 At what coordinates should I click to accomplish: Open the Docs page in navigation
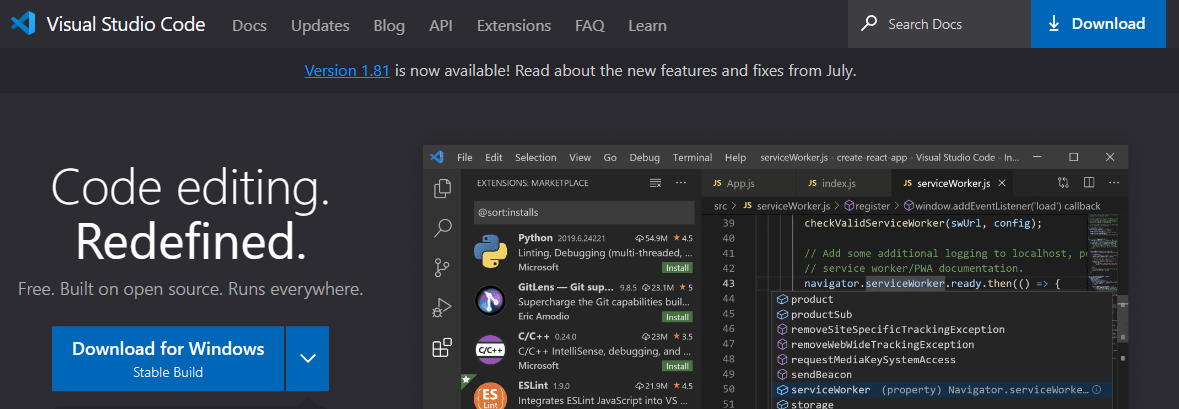tap(250, 26)
